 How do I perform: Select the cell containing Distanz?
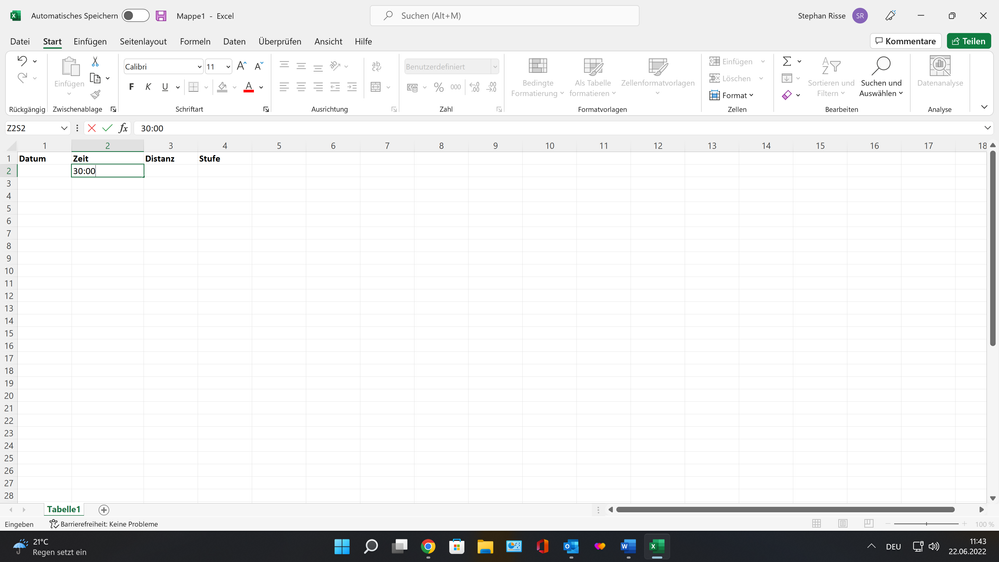coord(170,159)
